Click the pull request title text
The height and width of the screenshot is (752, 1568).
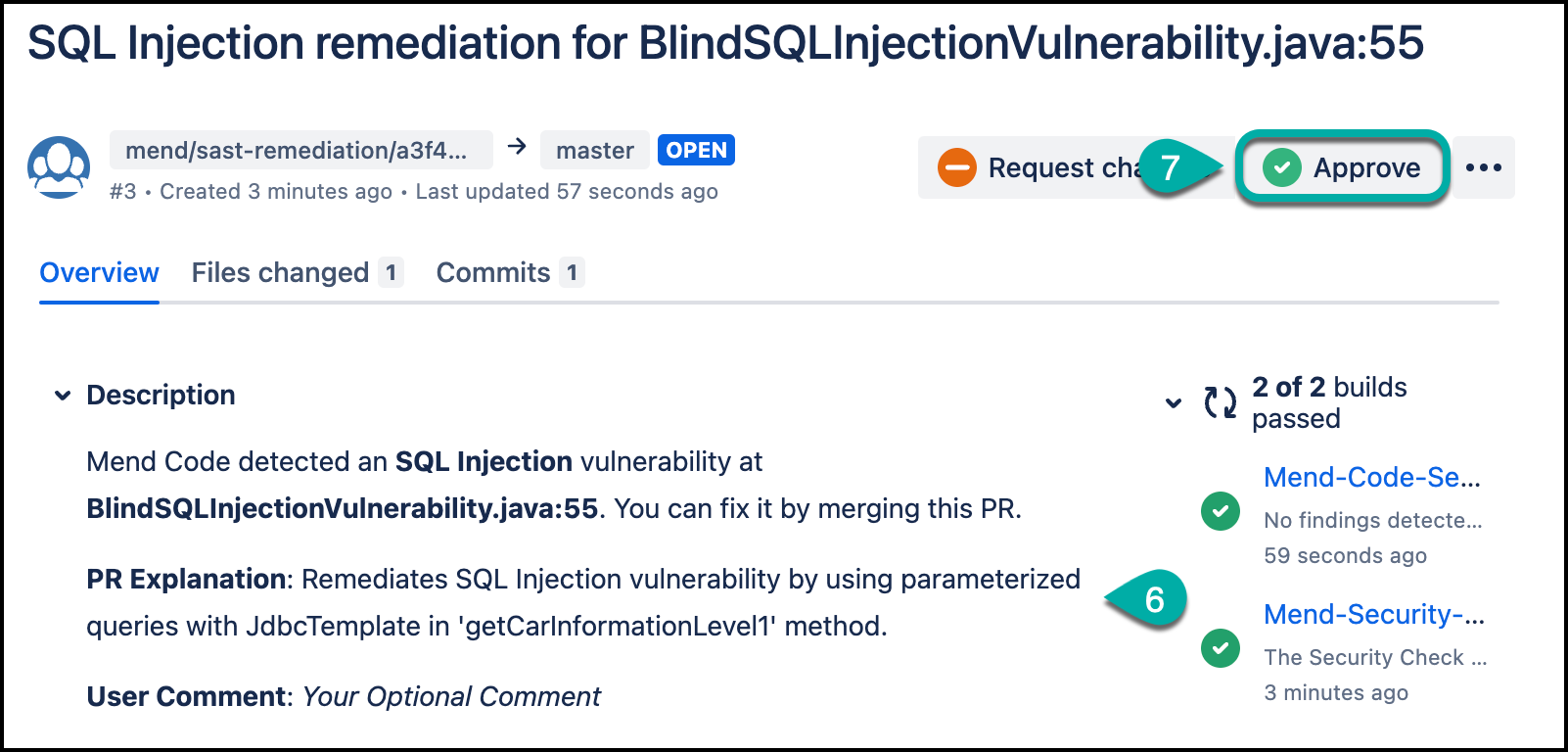point(725,43)
